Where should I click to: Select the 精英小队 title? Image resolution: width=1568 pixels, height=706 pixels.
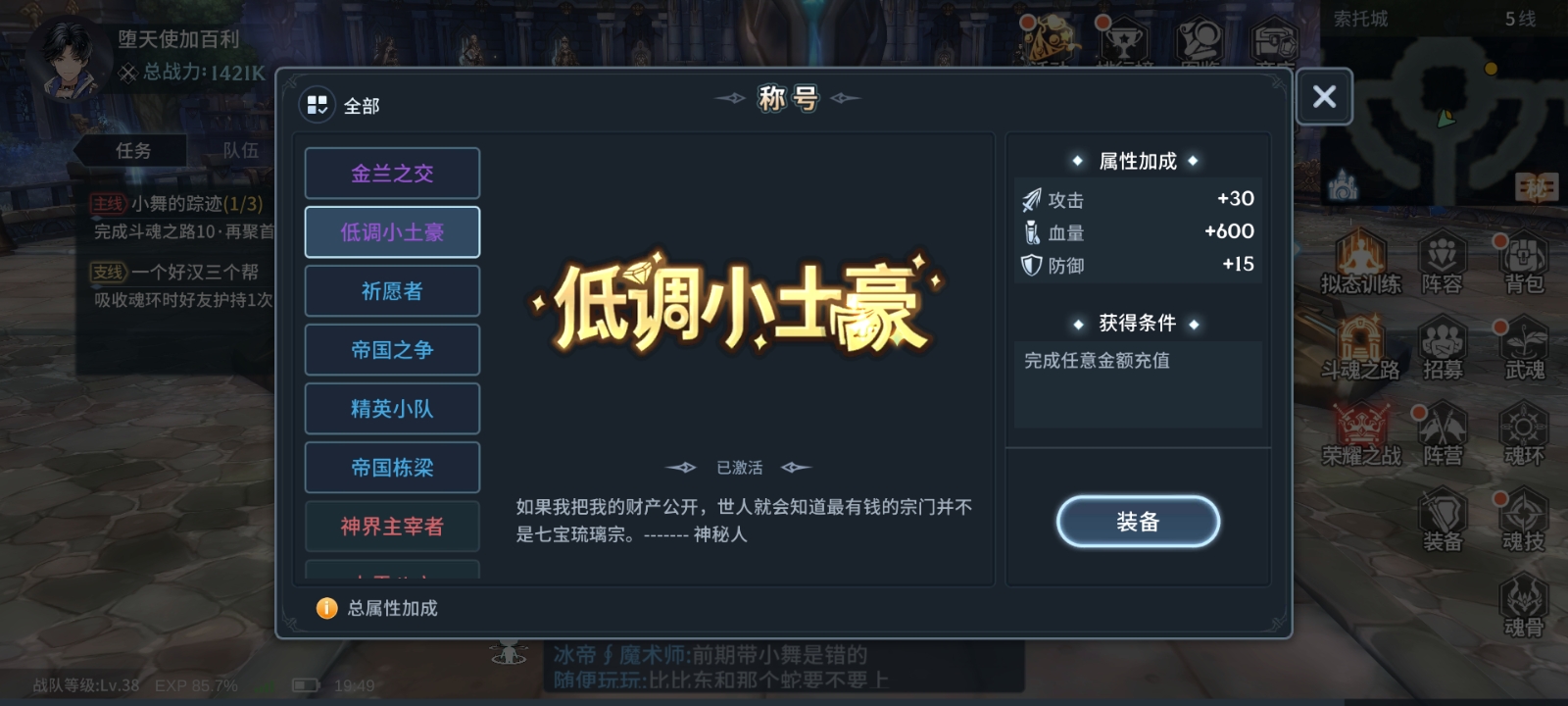392,409
